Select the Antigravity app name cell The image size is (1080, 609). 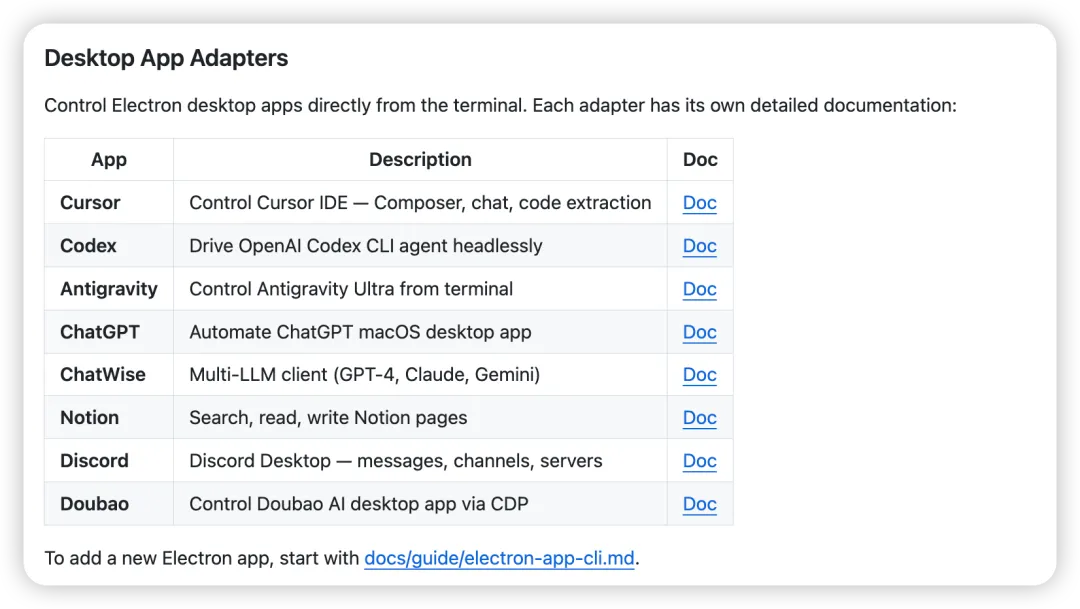pos(109,289)
